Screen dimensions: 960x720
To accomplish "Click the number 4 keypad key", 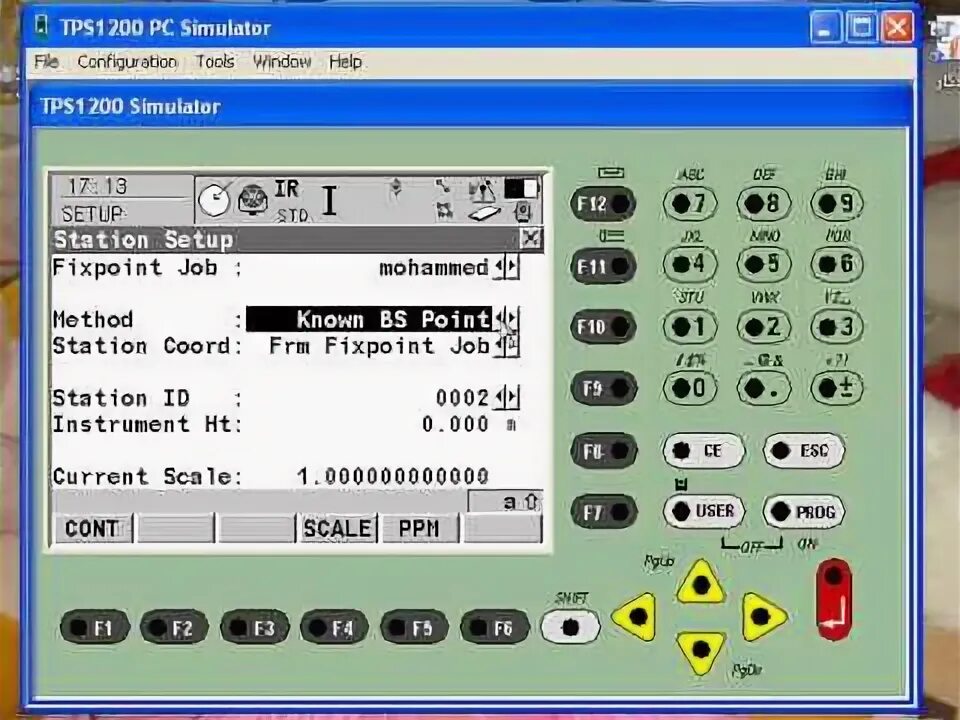I will pyautogui.click(x=689, y=264).
